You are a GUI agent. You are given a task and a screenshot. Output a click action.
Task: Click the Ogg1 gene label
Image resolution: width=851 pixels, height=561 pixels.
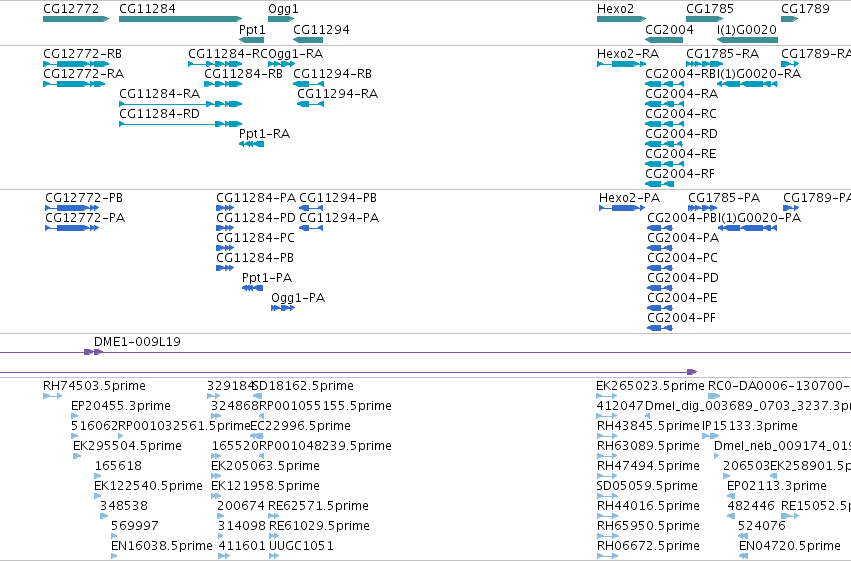coord(283,9)
